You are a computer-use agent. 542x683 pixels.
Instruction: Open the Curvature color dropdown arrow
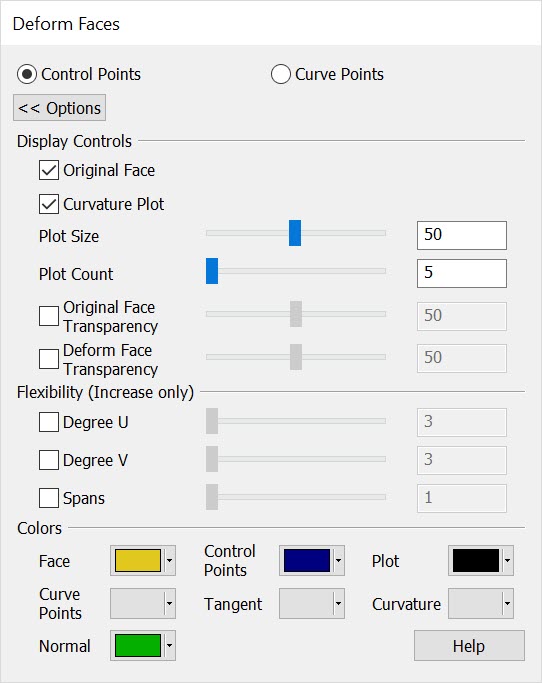[508, 603]
